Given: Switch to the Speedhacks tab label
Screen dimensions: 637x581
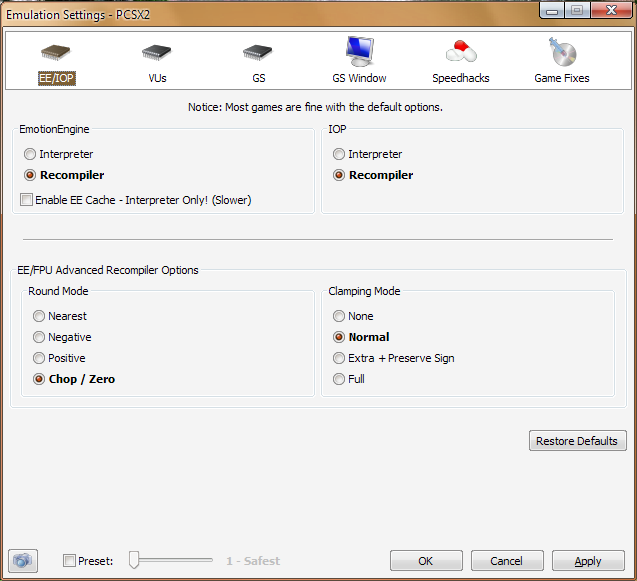Looking at the screenshot, I should point(461,78).
